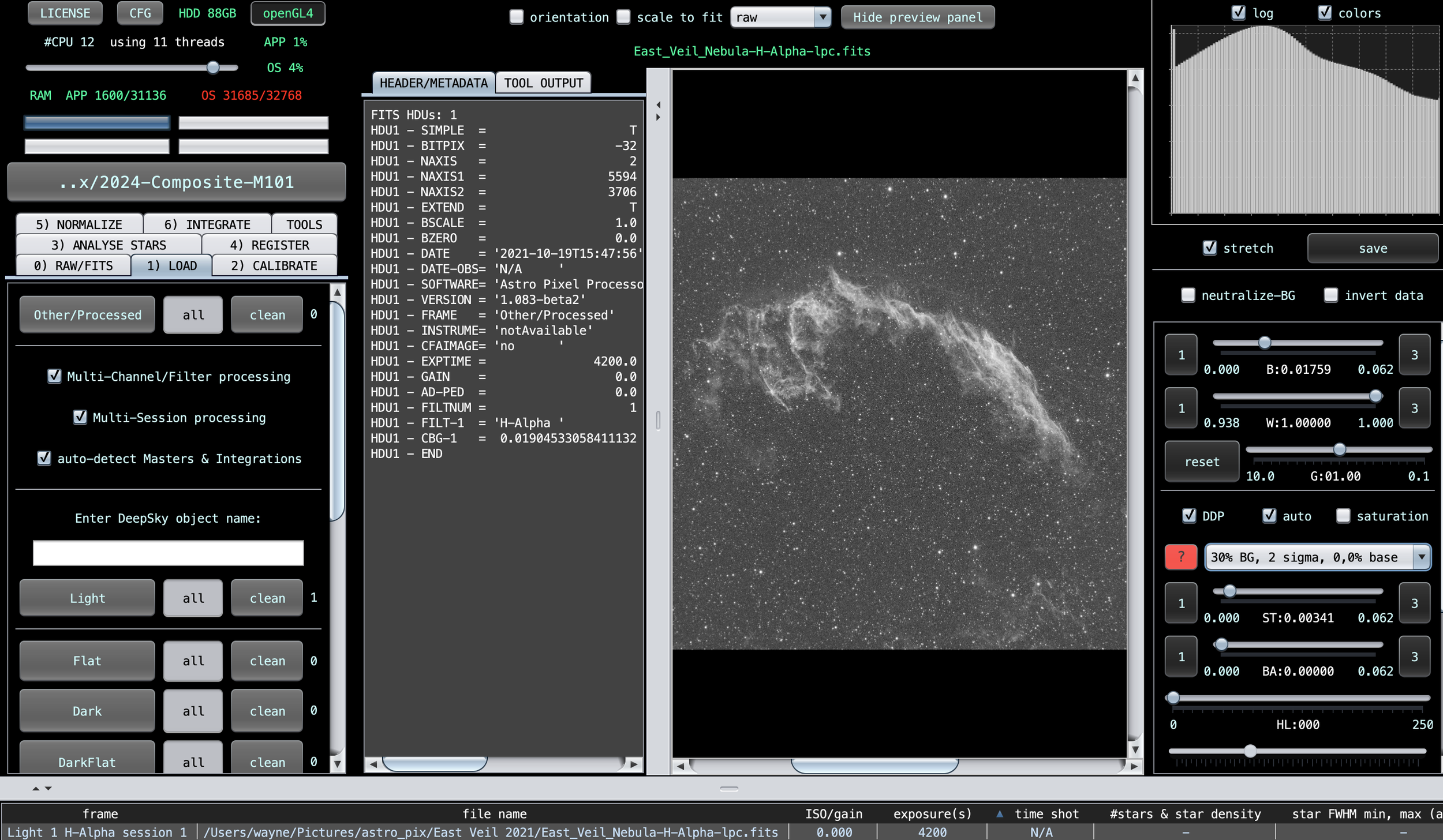
Task: Open the 6) INTEGRATE tab
Action: pyautogui.click(x=207, y=224)
